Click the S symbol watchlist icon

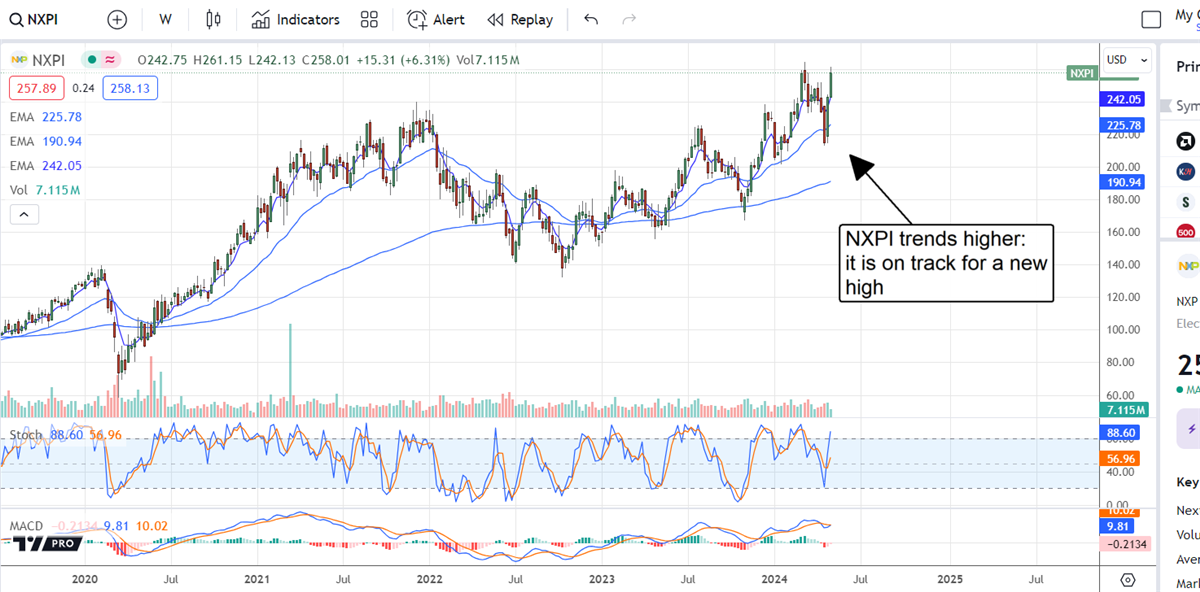[x=1187, y=202]
